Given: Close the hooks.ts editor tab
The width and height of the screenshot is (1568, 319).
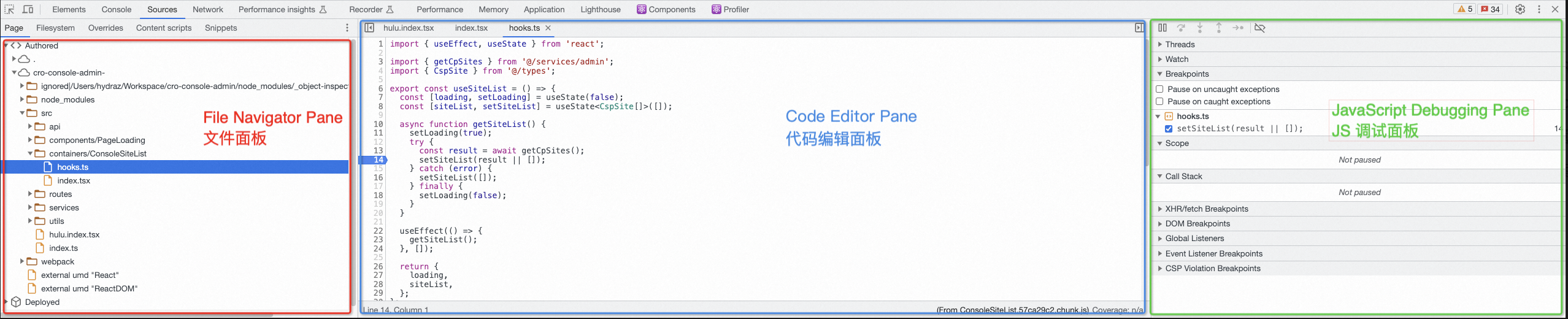Looking at the screenshot, I should tap(548, 28).
